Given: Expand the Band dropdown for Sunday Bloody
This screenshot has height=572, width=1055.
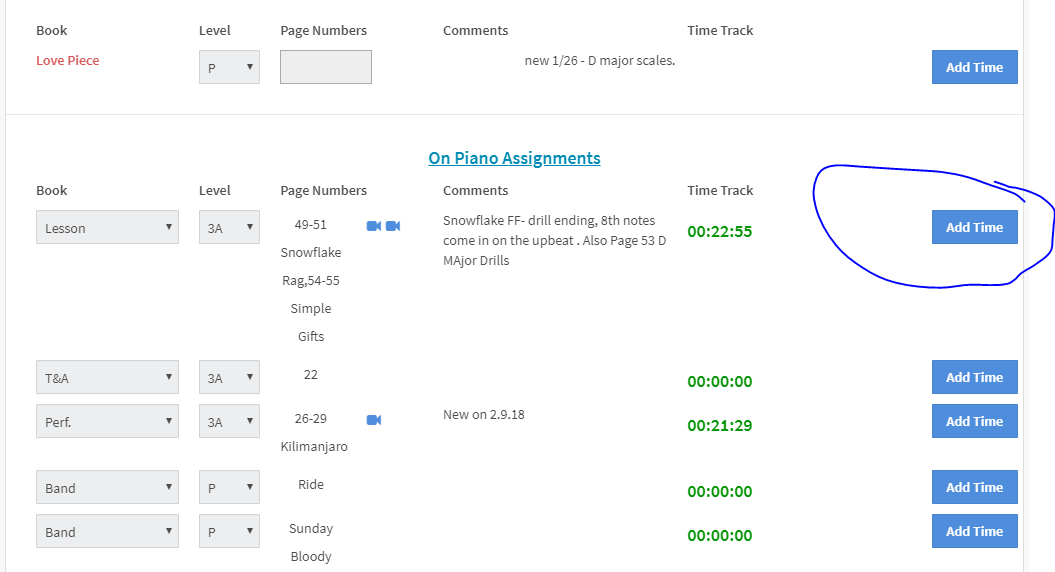Looking at the screenshot, I should point(108,532).
